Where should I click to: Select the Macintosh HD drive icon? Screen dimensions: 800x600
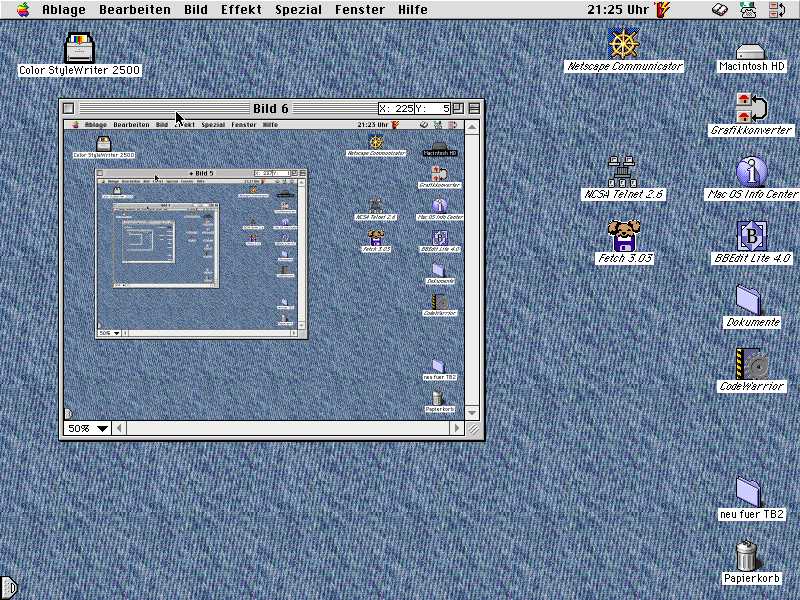(750, 51)
